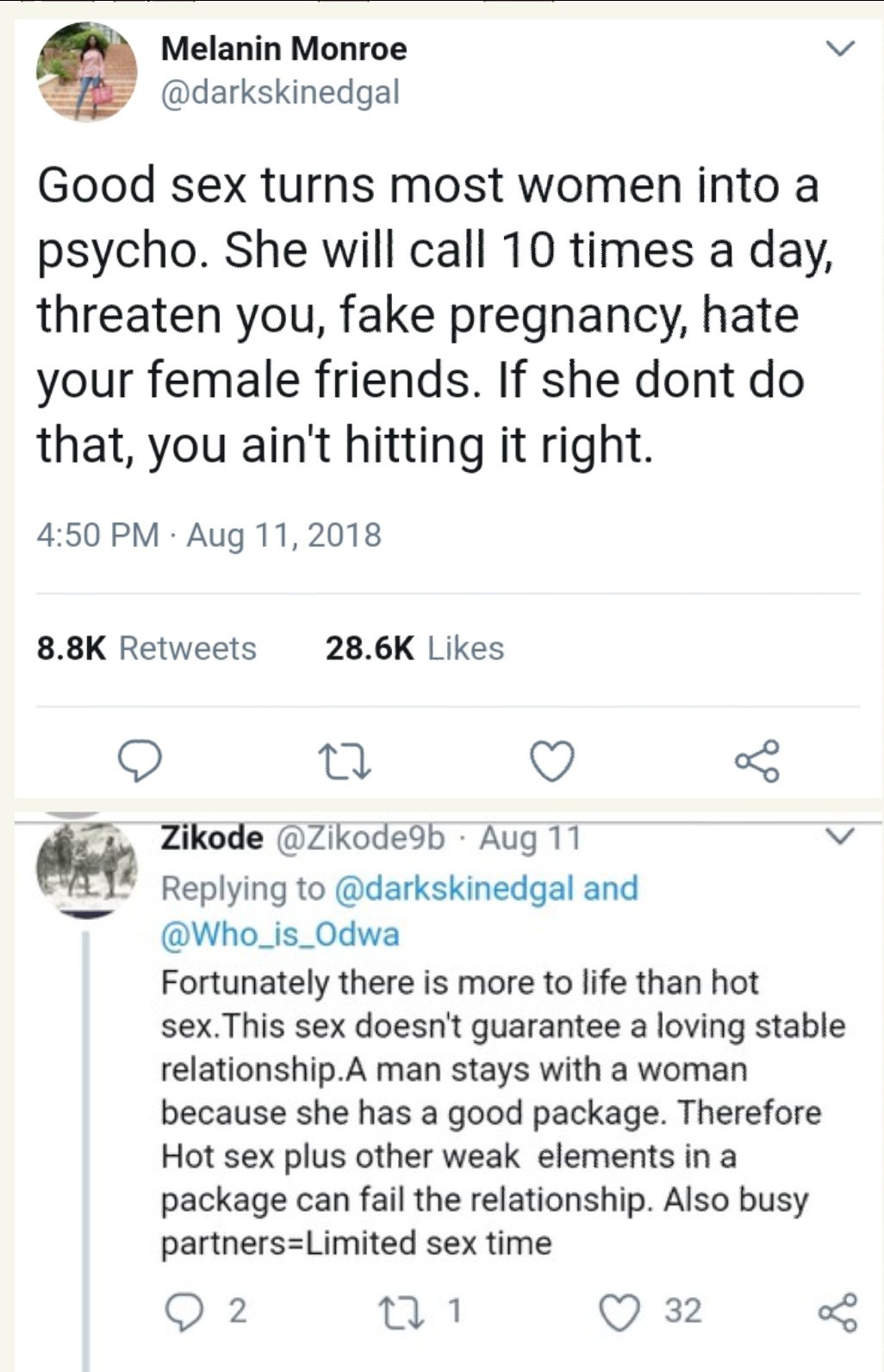The width and height of the screenshot is (884, 1372).
Task: Click the Melanin Monroe display name
Action: [x=283, y=48]
